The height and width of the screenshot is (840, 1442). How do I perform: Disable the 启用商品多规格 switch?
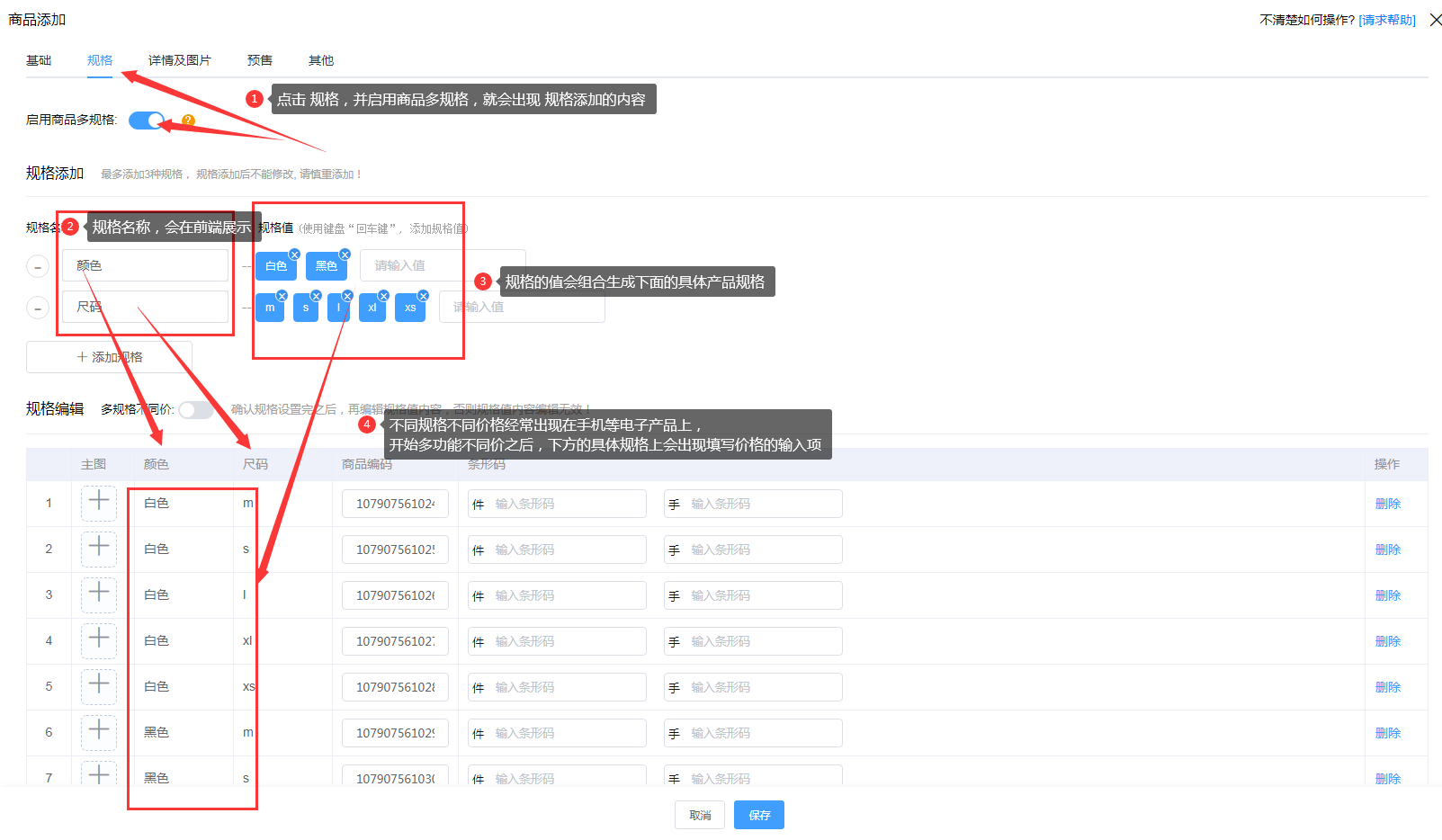(147, 121)
